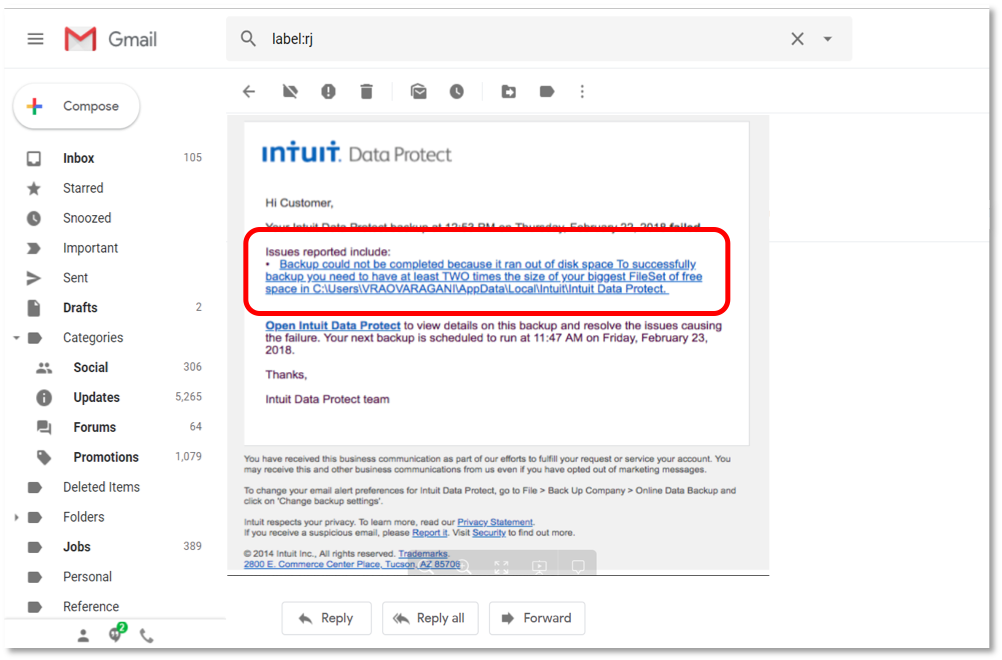Click the search magnifier icon

[x=248, y=39]
